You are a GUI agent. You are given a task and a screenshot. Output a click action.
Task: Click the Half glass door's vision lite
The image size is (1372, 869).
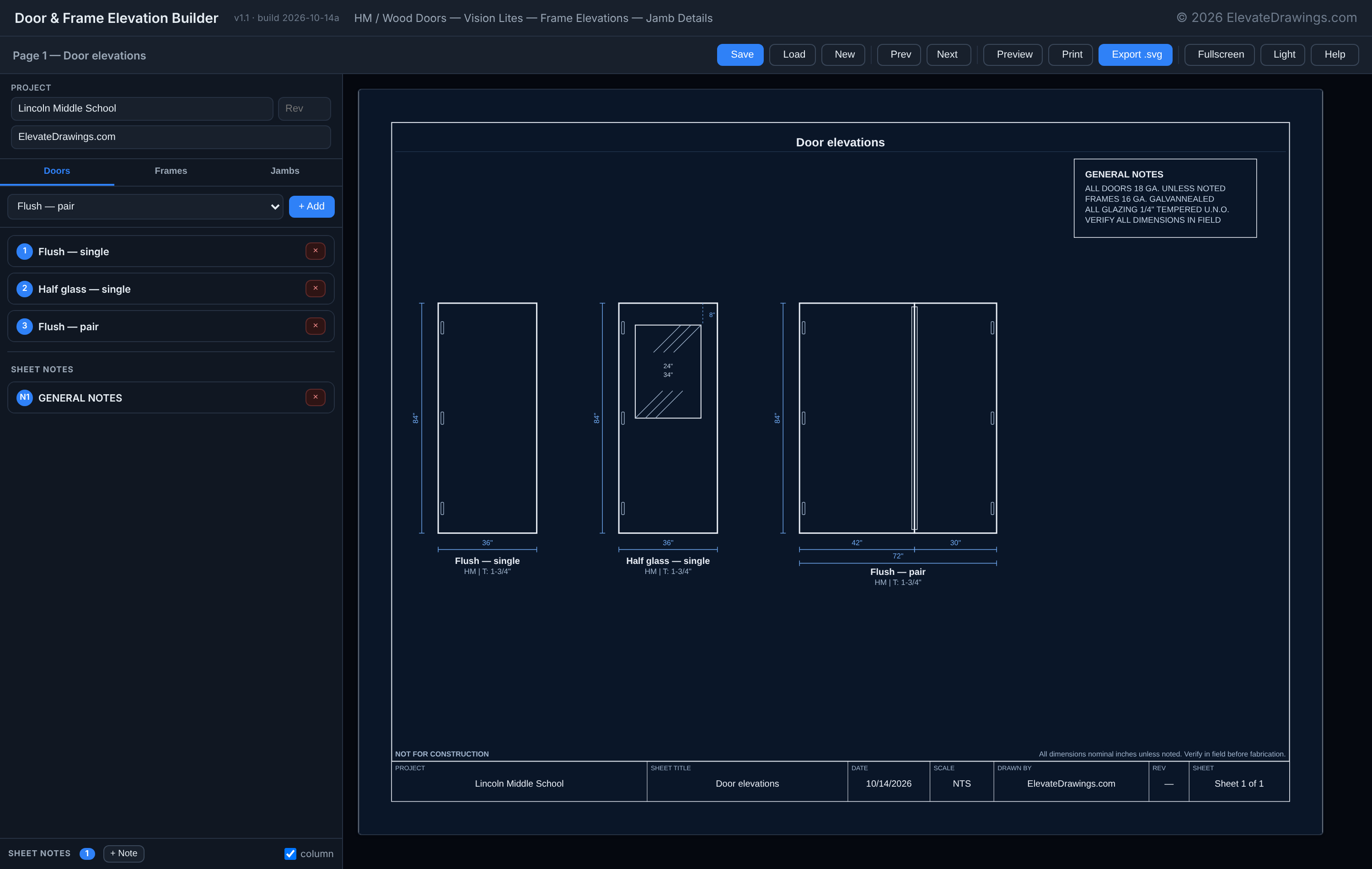(x=668, y=371)
